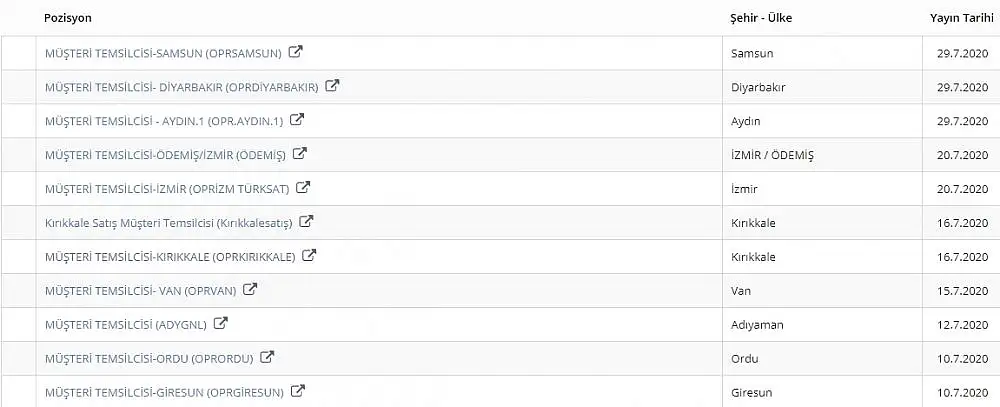Open external link icon for Diyarbakır position
Screen dimensions: 1000x407
point(332,85)
